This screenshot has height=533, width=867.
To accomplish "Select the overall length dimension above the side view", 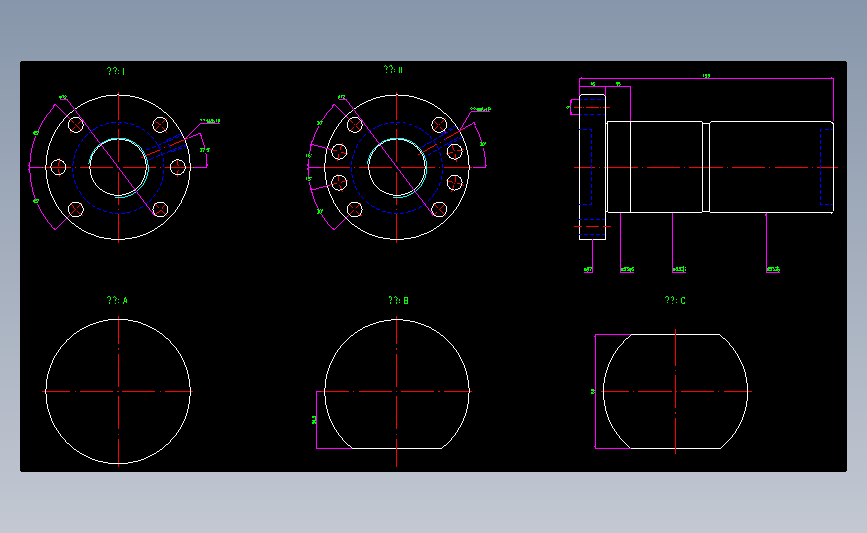I will point(706,76).
